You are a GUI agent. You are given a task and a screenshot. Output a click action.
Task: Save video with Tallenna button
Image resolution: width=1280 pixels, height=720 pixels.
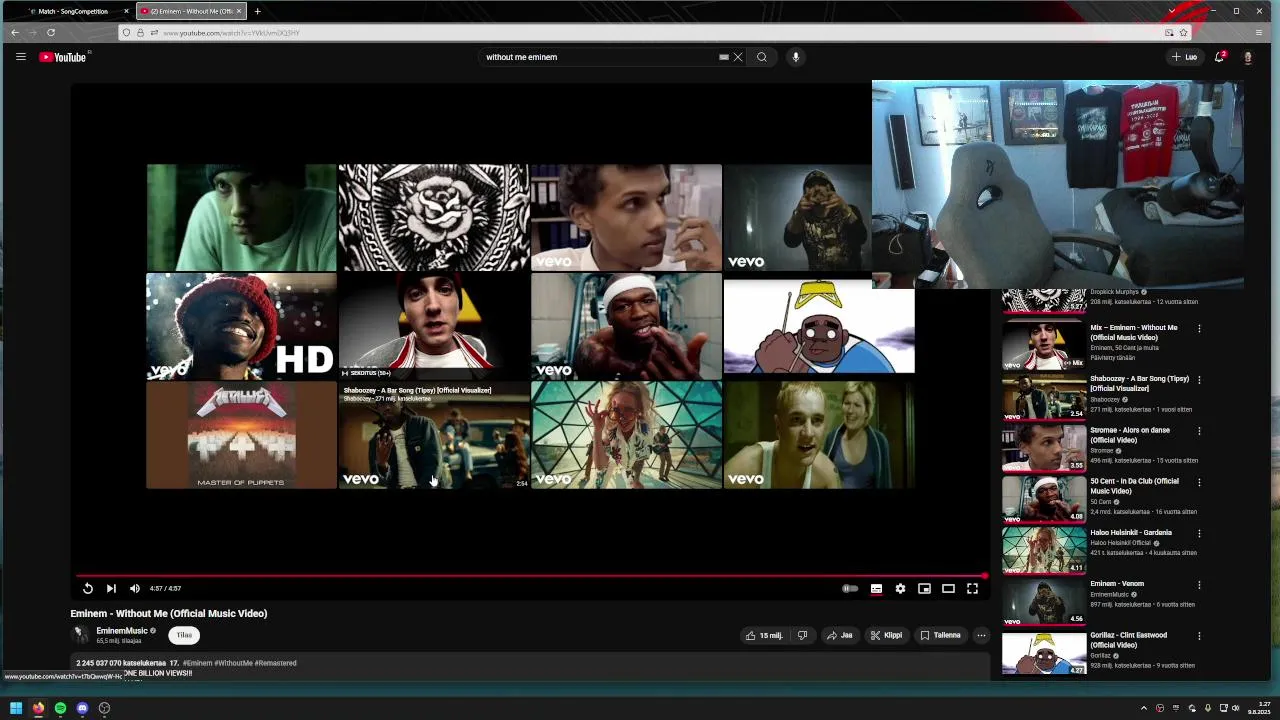[x=940, y=635]
